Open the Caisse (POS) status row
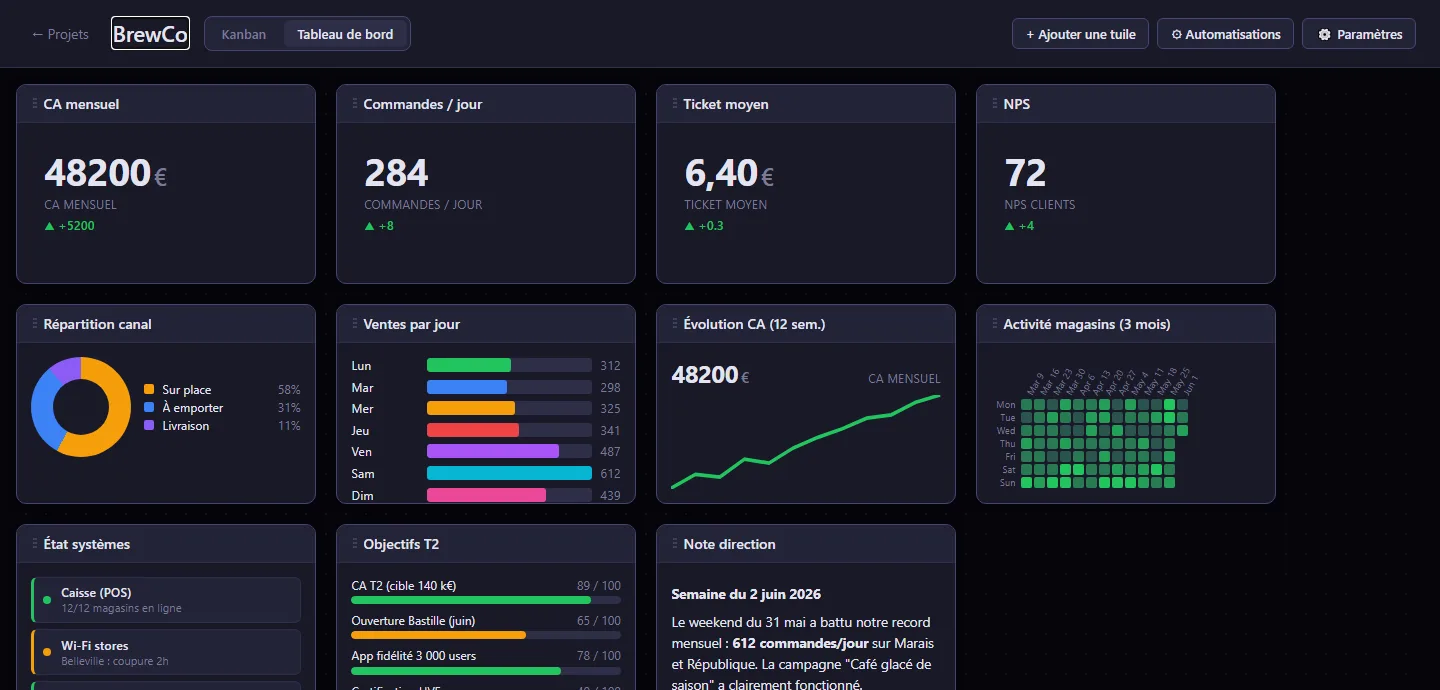Image resolution: width=1440 pixels, height=690 pixels. tap(166, 600)
